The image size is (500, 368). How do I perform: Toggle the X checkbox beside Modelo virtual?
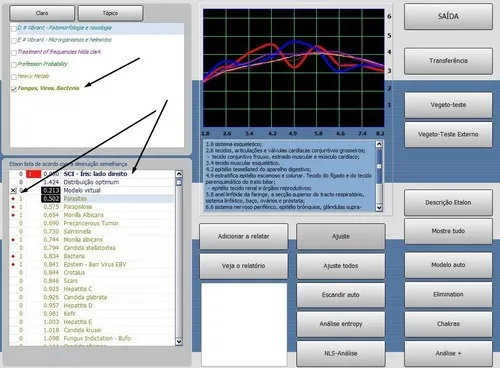13,191
